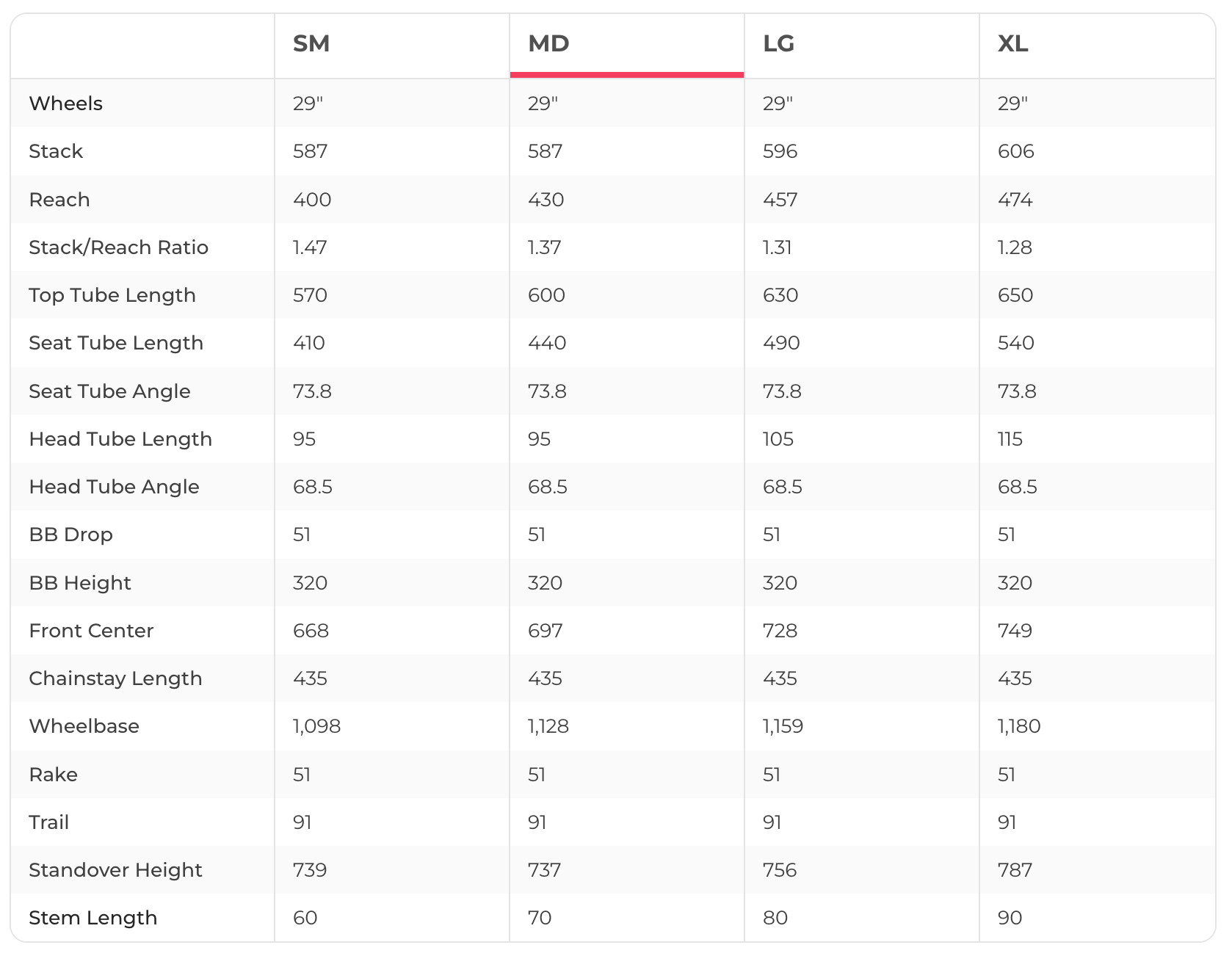
Task: Select the Reach row label
Action: click(x=59, y=200)
